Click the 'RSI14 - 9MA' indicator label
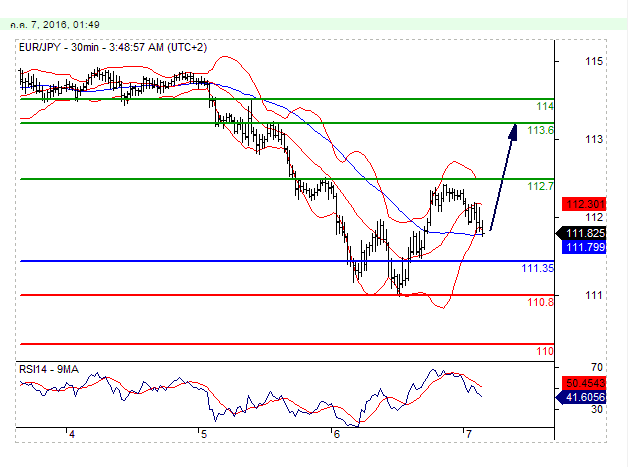Image resolution: width=628 pixels, height=467 pixels. click(49, 369)
